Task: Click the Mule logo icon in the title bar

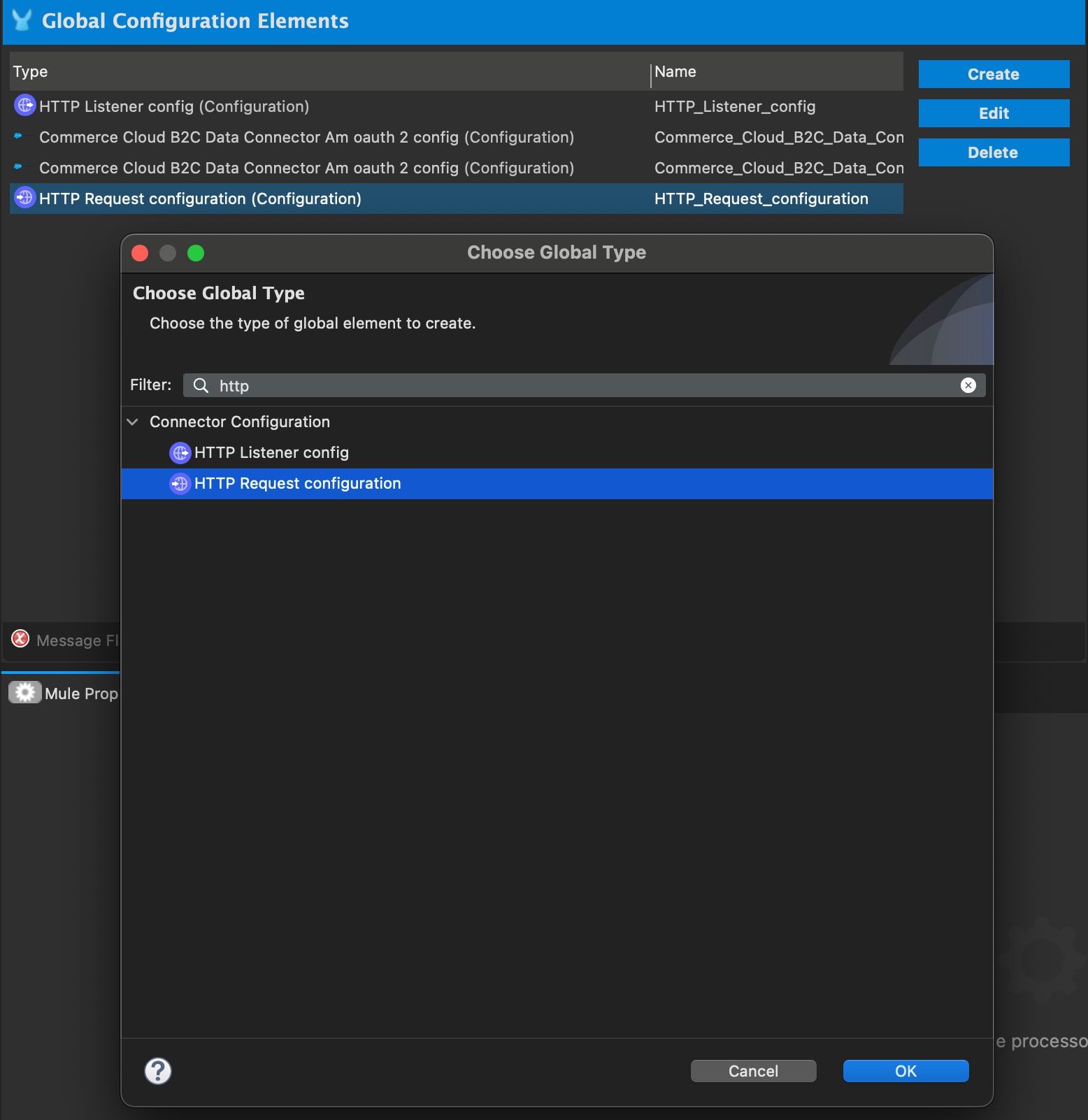Action: [22, 20]
